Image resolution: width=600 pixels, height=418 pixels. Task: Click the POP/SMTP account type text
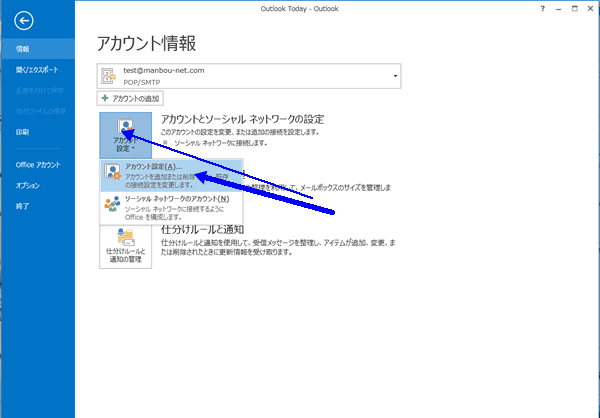click(x=142, y=82)
